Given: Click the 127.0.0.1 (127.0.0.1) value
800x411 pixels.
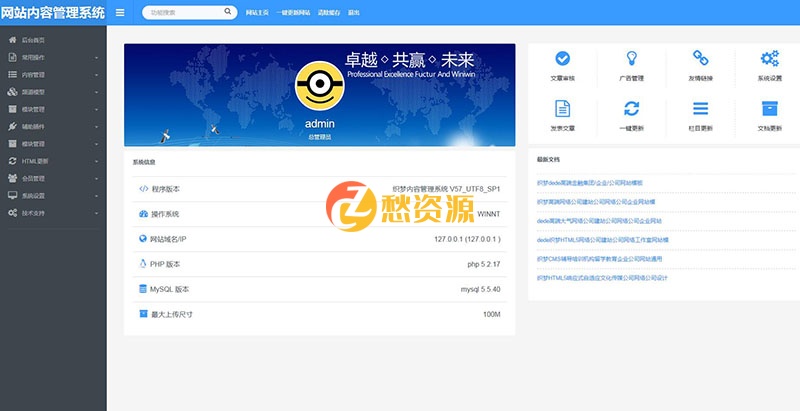Looking at the screenshot, I should pos(467,239).
